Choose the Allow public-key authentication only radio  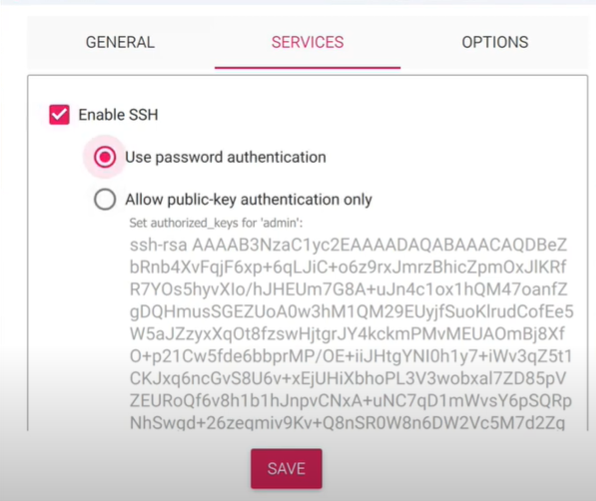[105, 199]
